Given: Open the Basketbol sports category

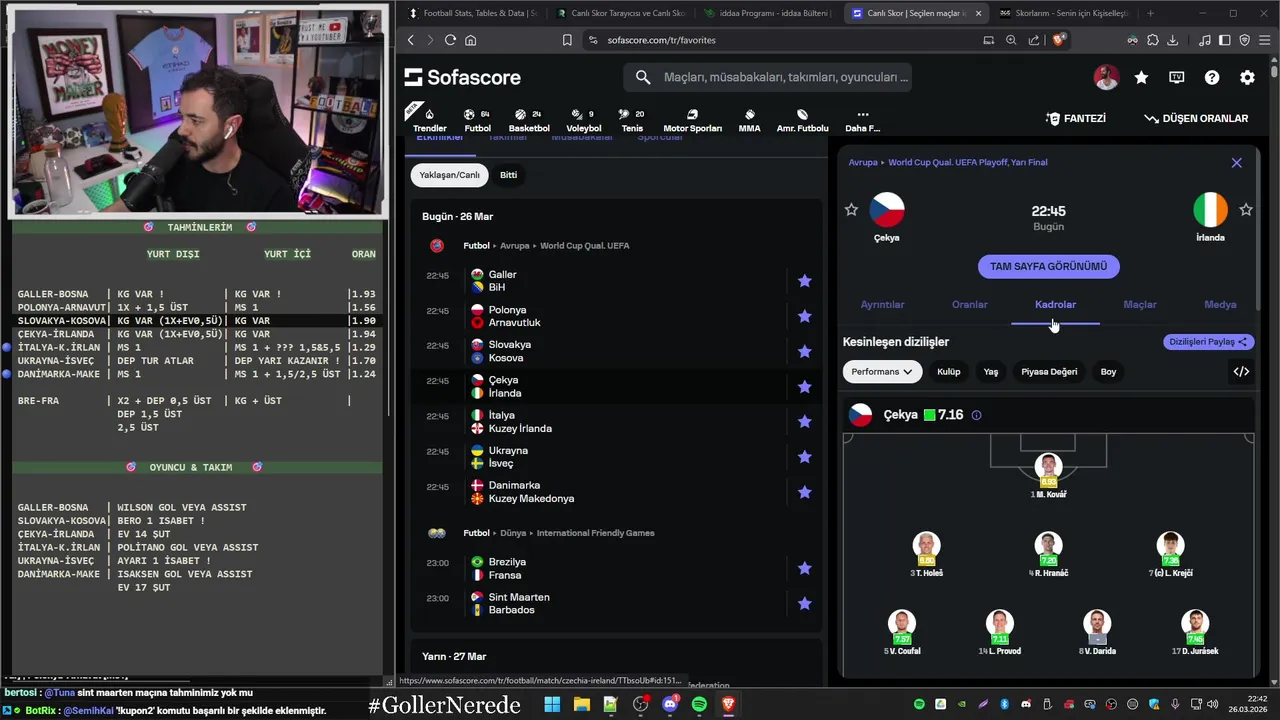Looking at the screenshot, I should click(529, 120).
